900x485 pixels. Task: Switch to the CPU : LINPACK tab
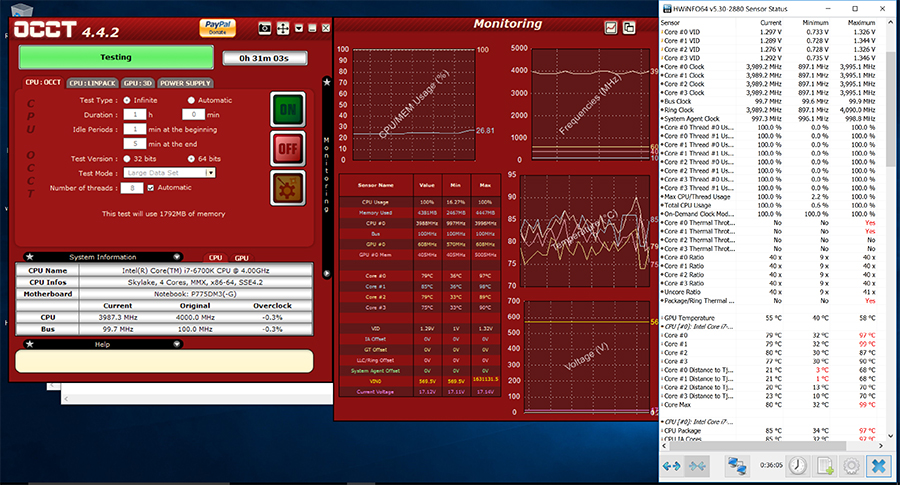pos(92,83)
